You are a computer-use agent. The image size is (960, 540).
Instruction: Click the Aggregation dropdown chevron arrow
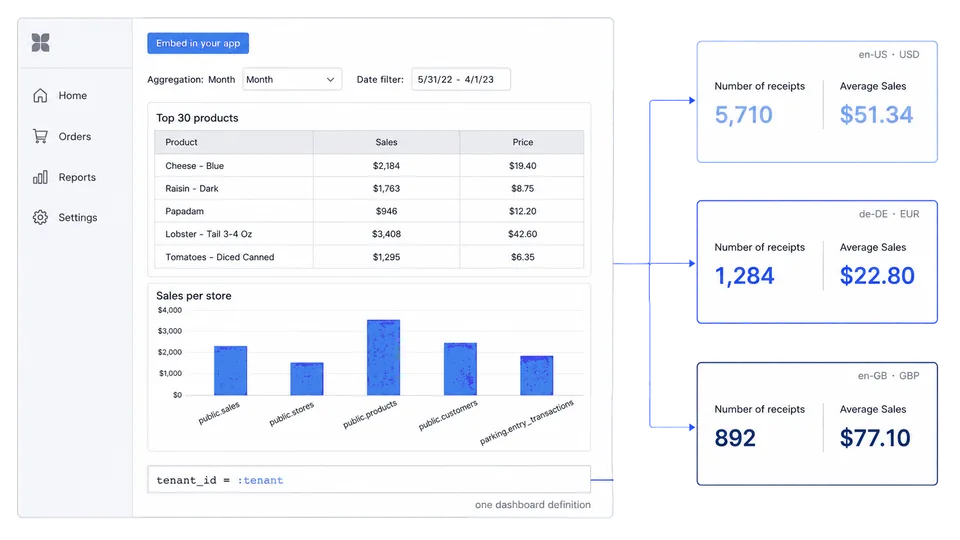coord(330,80)
